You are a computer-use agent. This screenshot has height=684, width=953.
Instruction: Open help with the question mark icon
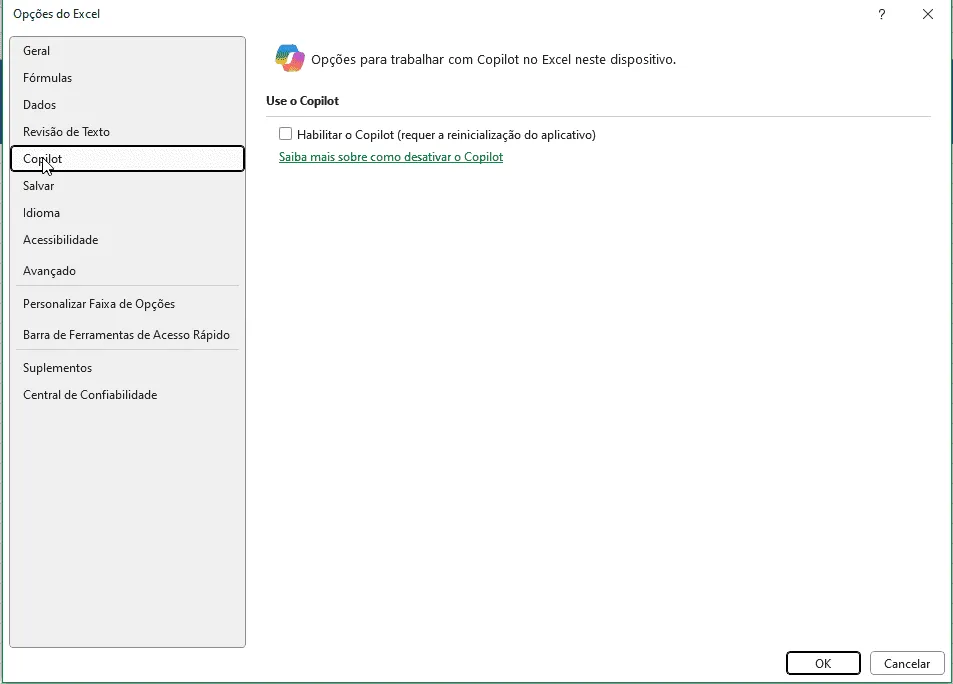pos(882,14)
